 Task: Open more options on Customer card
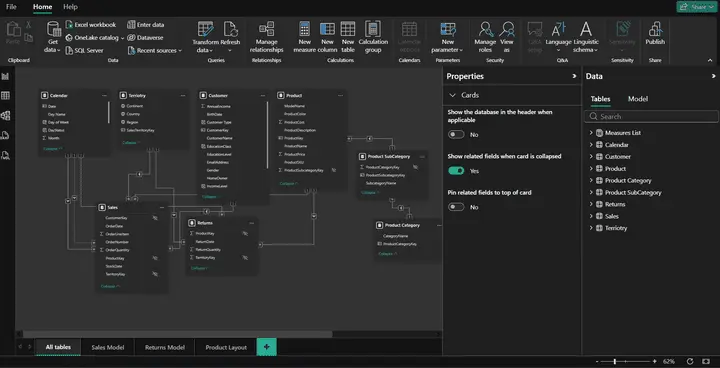(263, 96)
